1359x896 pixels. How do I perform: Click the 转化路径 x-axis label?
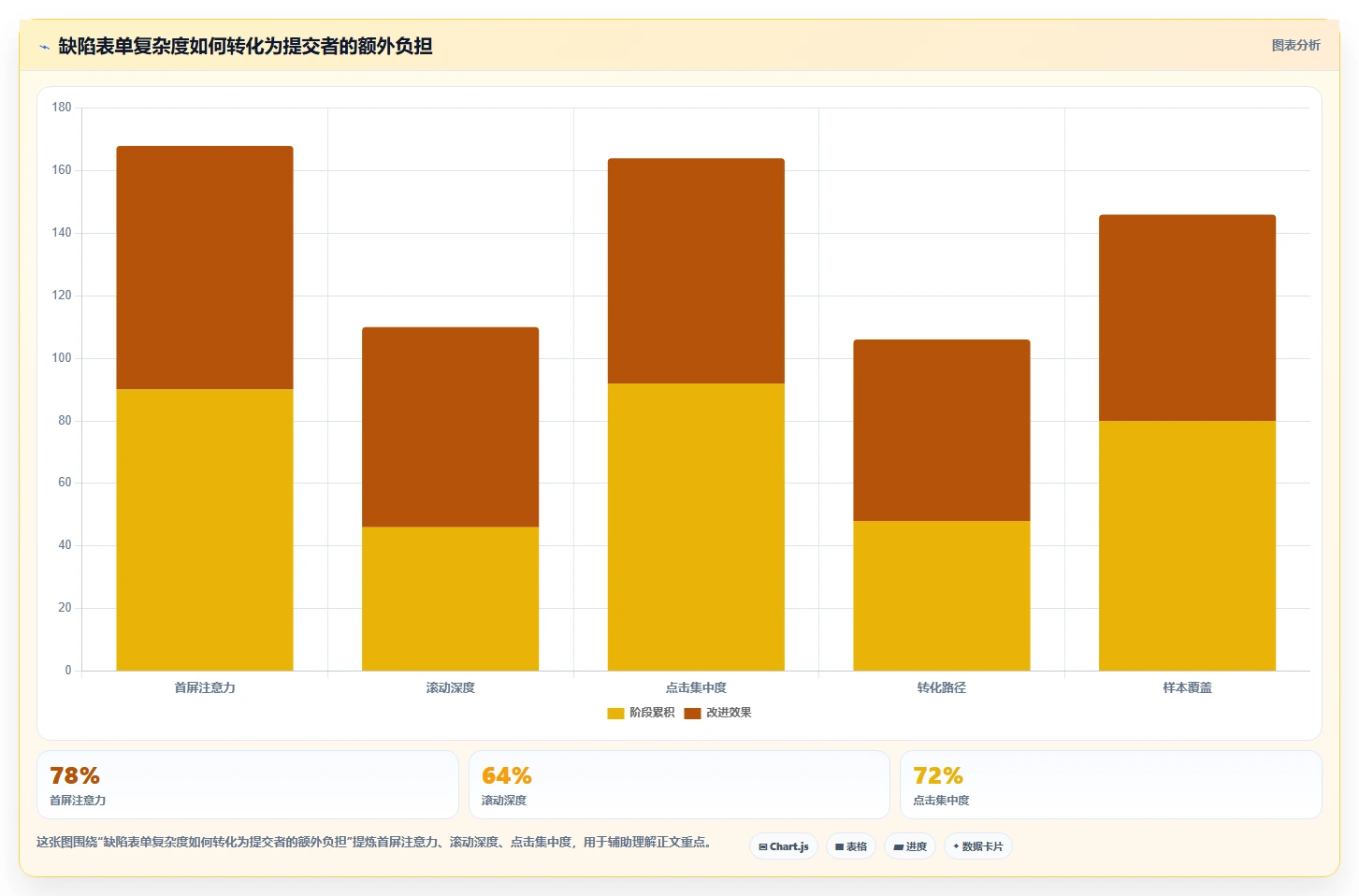click(942, 687)
